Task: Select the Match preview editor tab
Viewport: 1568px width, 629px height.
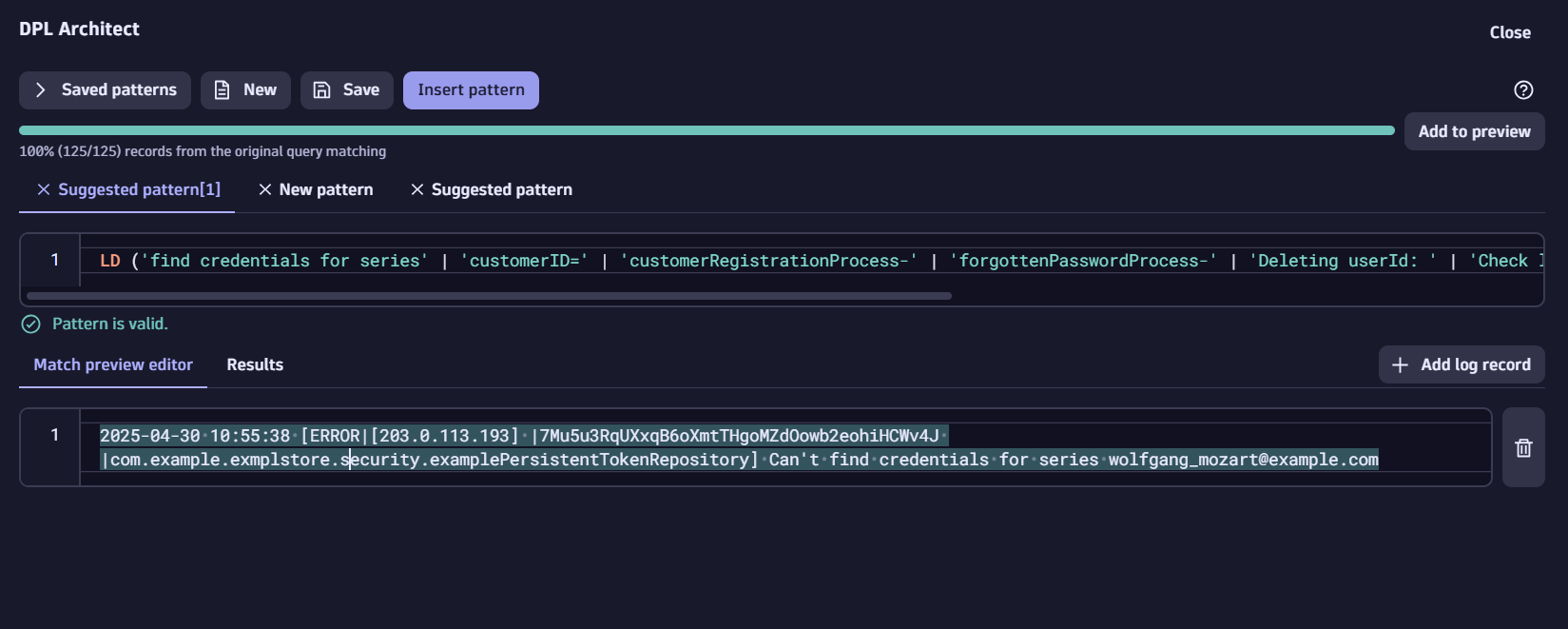Action: click(x=113, y=365)
